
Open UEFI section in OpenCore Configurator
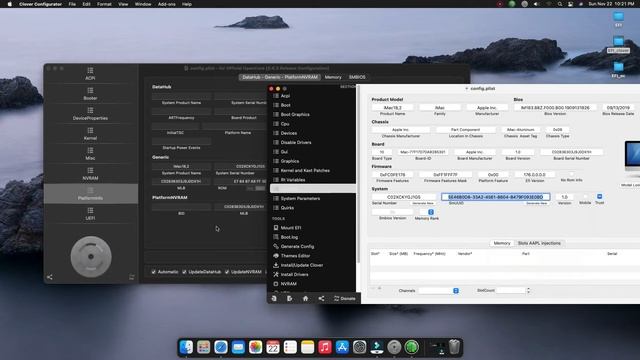click(x=90, y=214)
